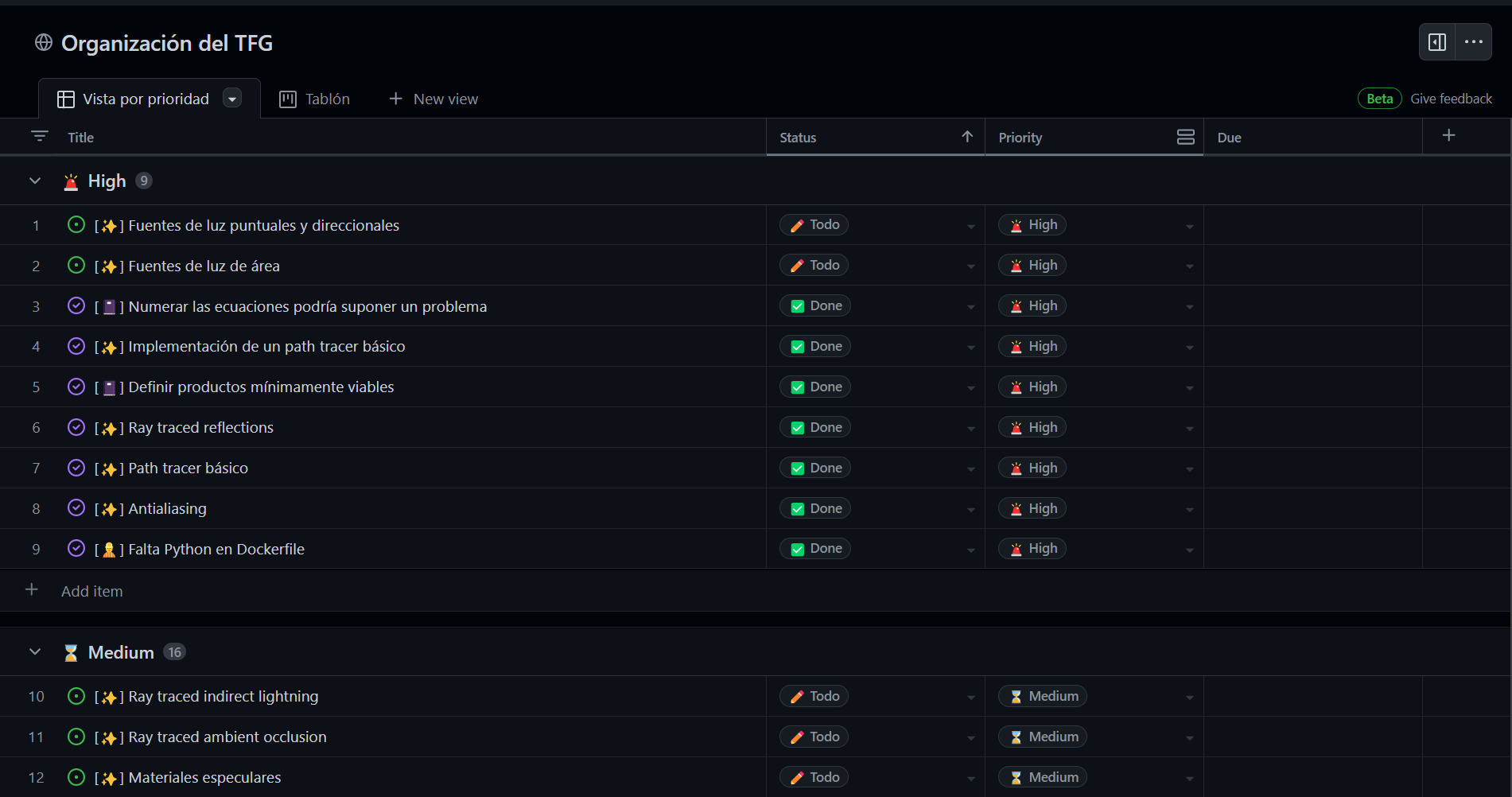1512x797 pixels.
Task: Click the Medium group item count badge 16
Action: pyautogui.click(x=175, y=652)
